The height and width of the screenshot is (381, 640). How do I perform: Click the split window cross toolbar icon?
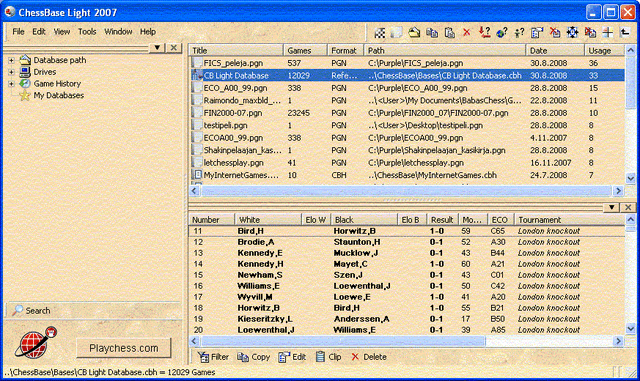608,33
